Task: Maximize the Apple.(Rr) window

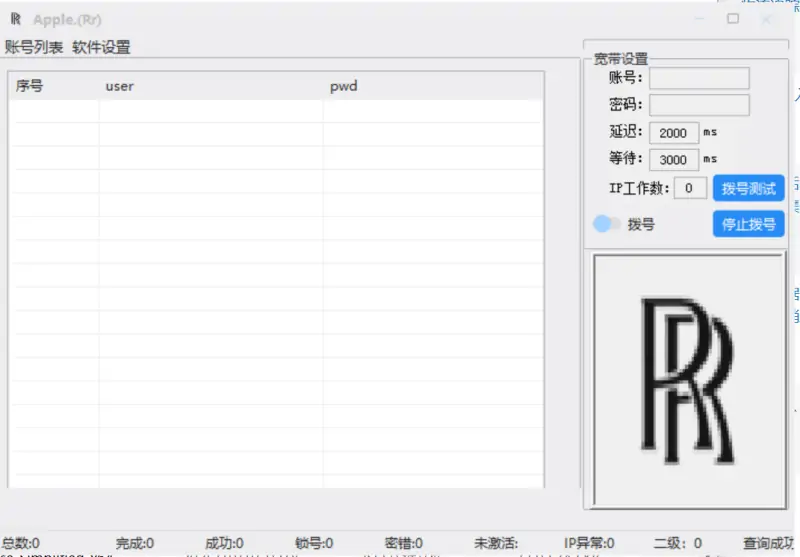Action: (733, 19)
